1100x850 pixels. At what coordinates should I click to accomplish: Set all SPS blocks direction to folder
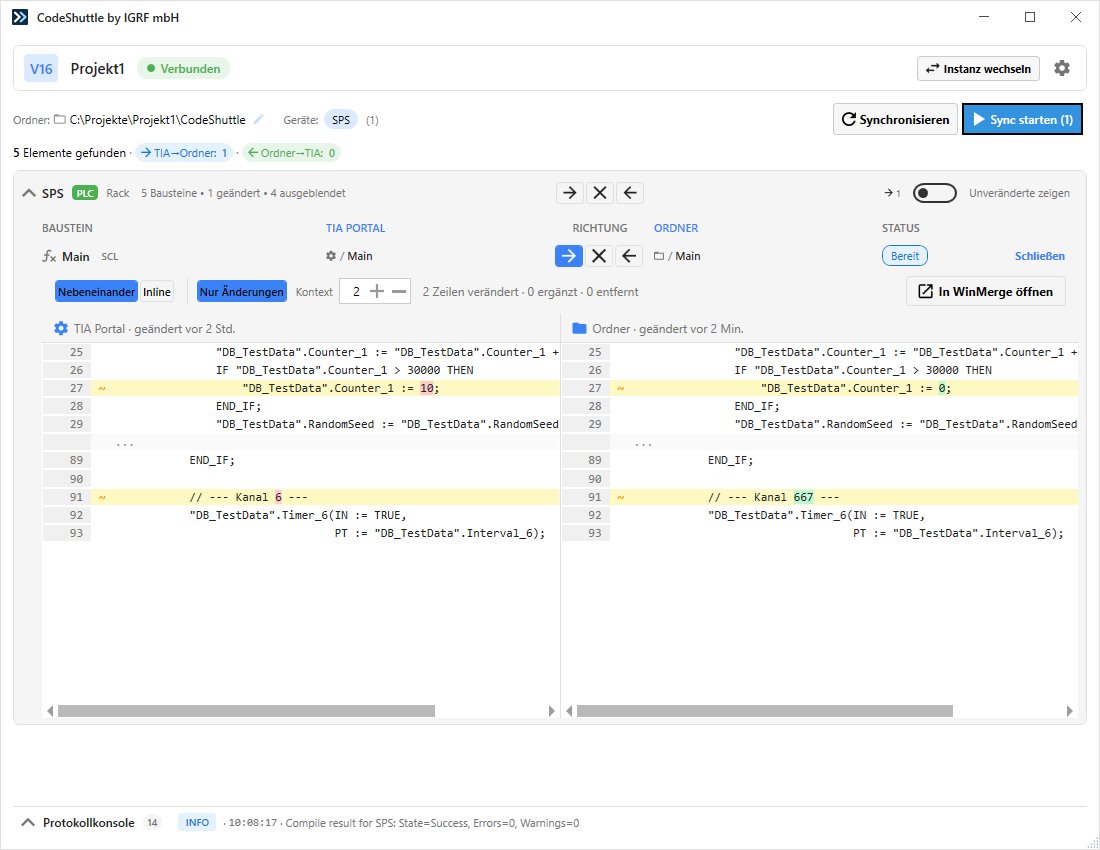[x=570, y=193]
